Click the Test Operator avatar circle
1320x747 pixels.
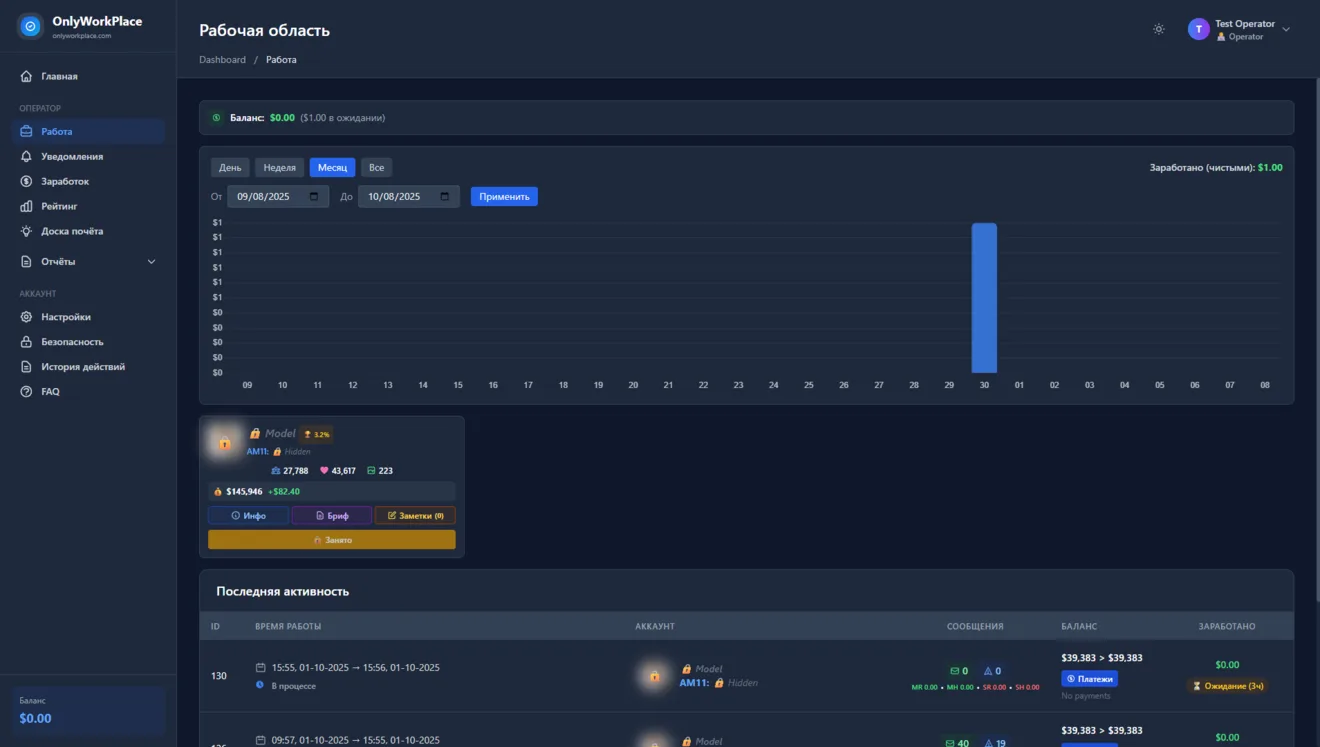[1199, 29]
